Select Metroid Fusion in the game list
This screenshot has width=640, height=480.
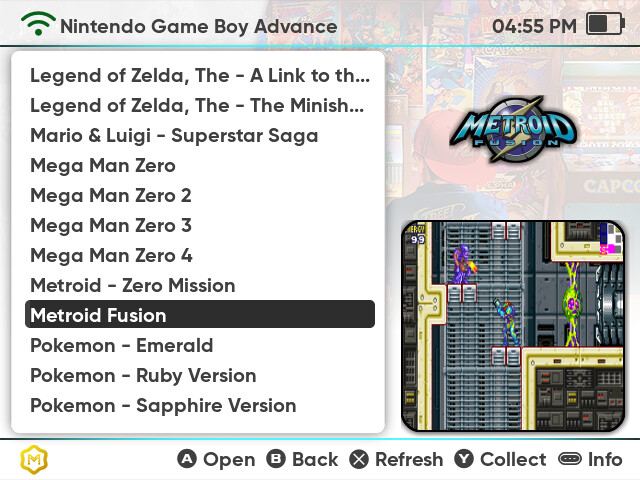pos(199,315)
